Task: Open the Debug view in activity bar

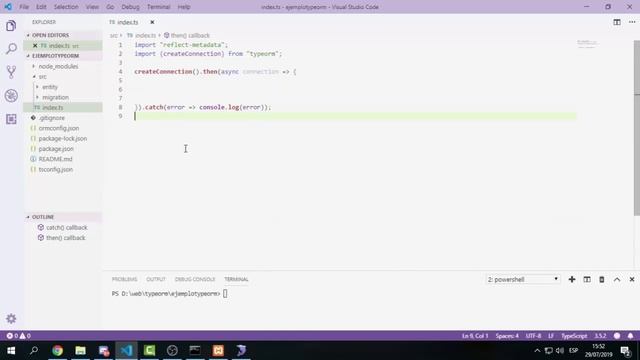Action: point(11,96)
